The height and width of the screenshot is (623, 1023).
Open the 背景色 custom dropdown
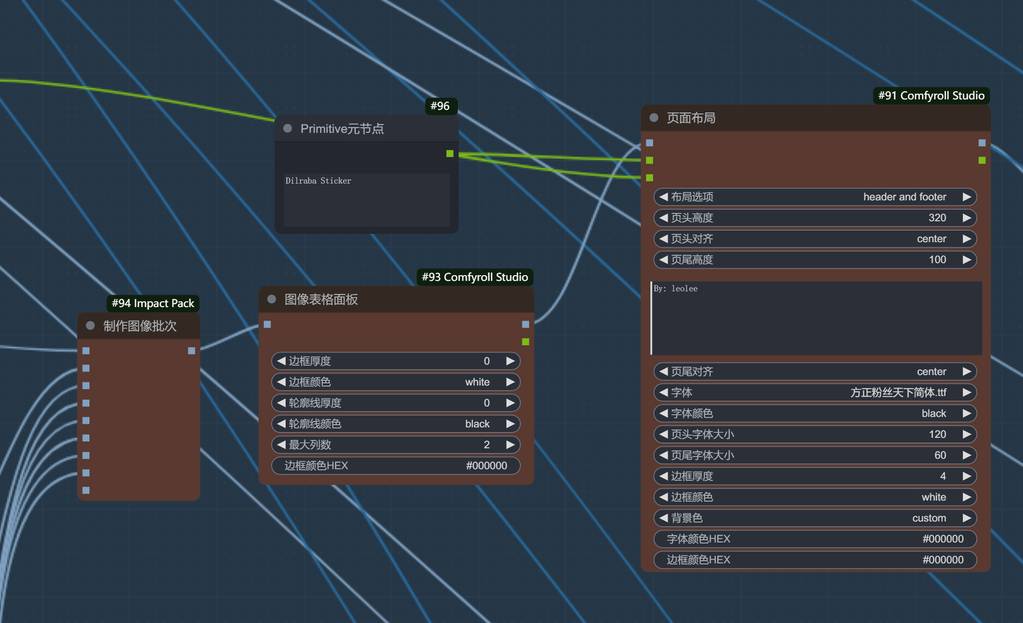coord(815,518)
